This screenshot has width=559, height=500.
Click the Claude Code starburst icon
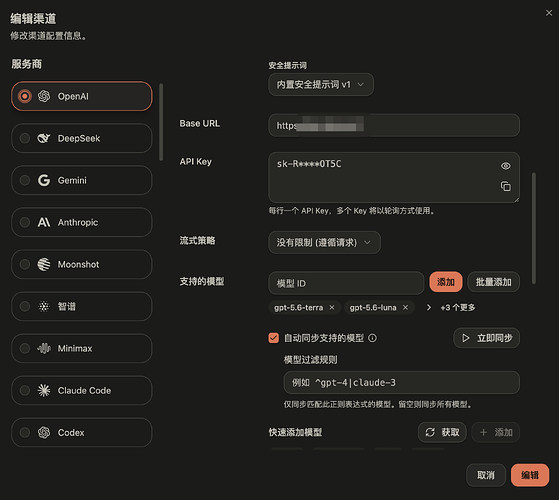point(44,391)
